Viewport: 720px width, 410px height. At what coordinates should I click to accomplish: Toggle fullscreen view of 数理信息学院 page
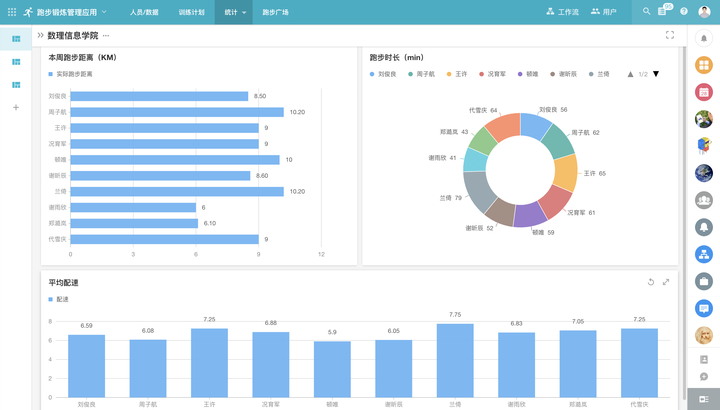coord(670,35)
